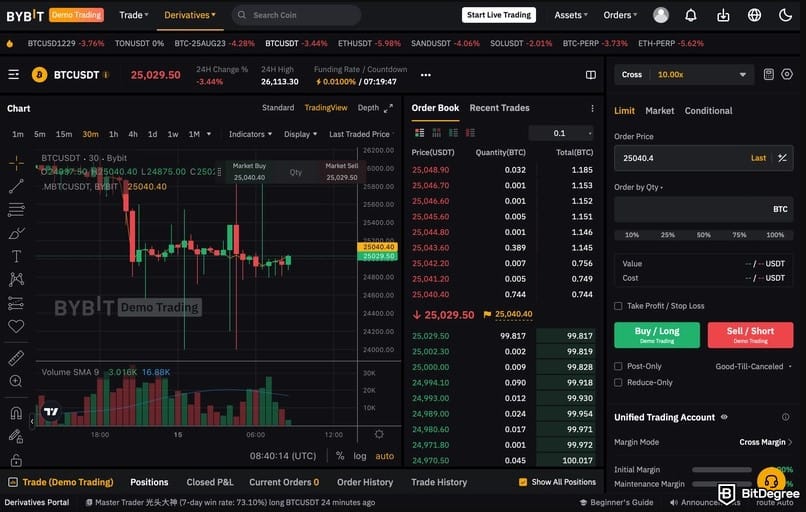Select the patterns drawing tool
This screenshot has height=512, width=806.
pyautogui.click(x=16, y=279)
